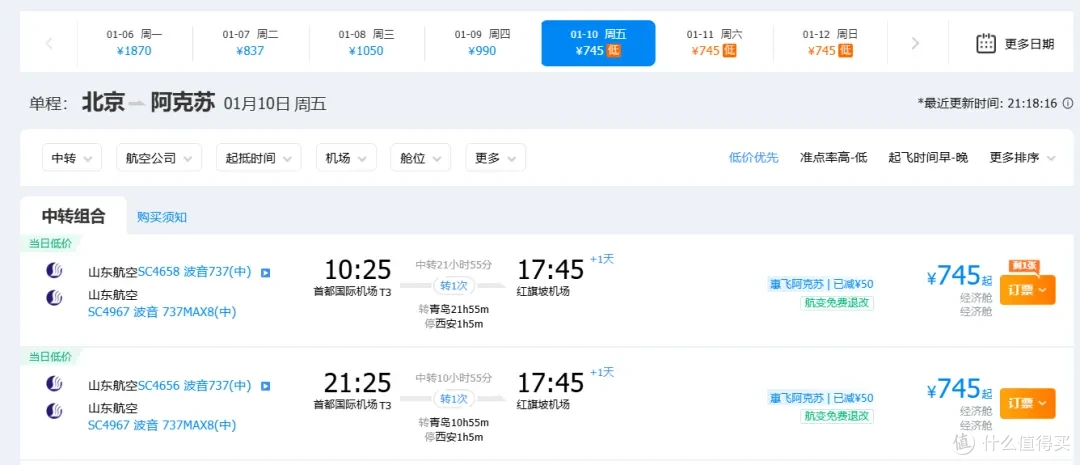Sort by 准点率高-低
Viewport: 1080px width, 465px height.
[x=833, y=158]
